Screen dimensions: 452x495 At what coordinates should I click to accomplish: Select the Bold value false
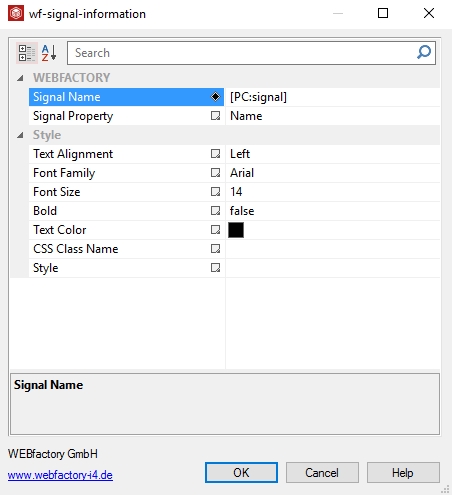tap(242, 211)
